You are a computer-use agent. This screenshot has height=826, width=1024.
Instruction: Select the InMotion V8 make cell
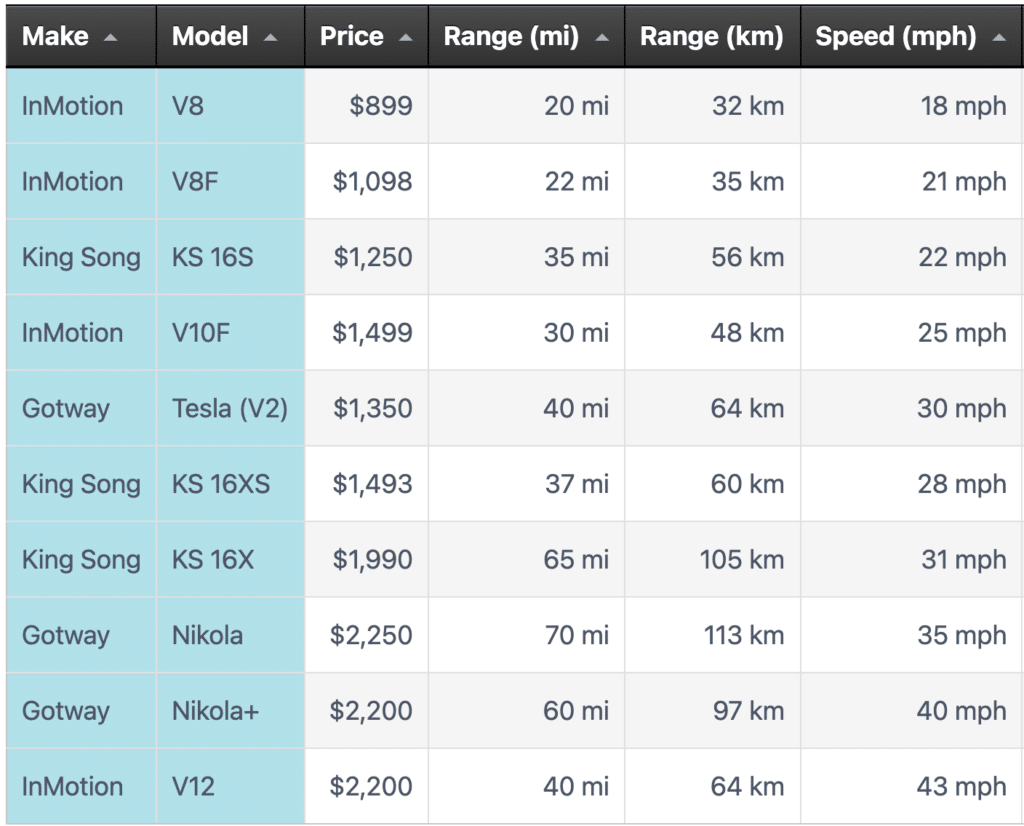coord(72,106)
